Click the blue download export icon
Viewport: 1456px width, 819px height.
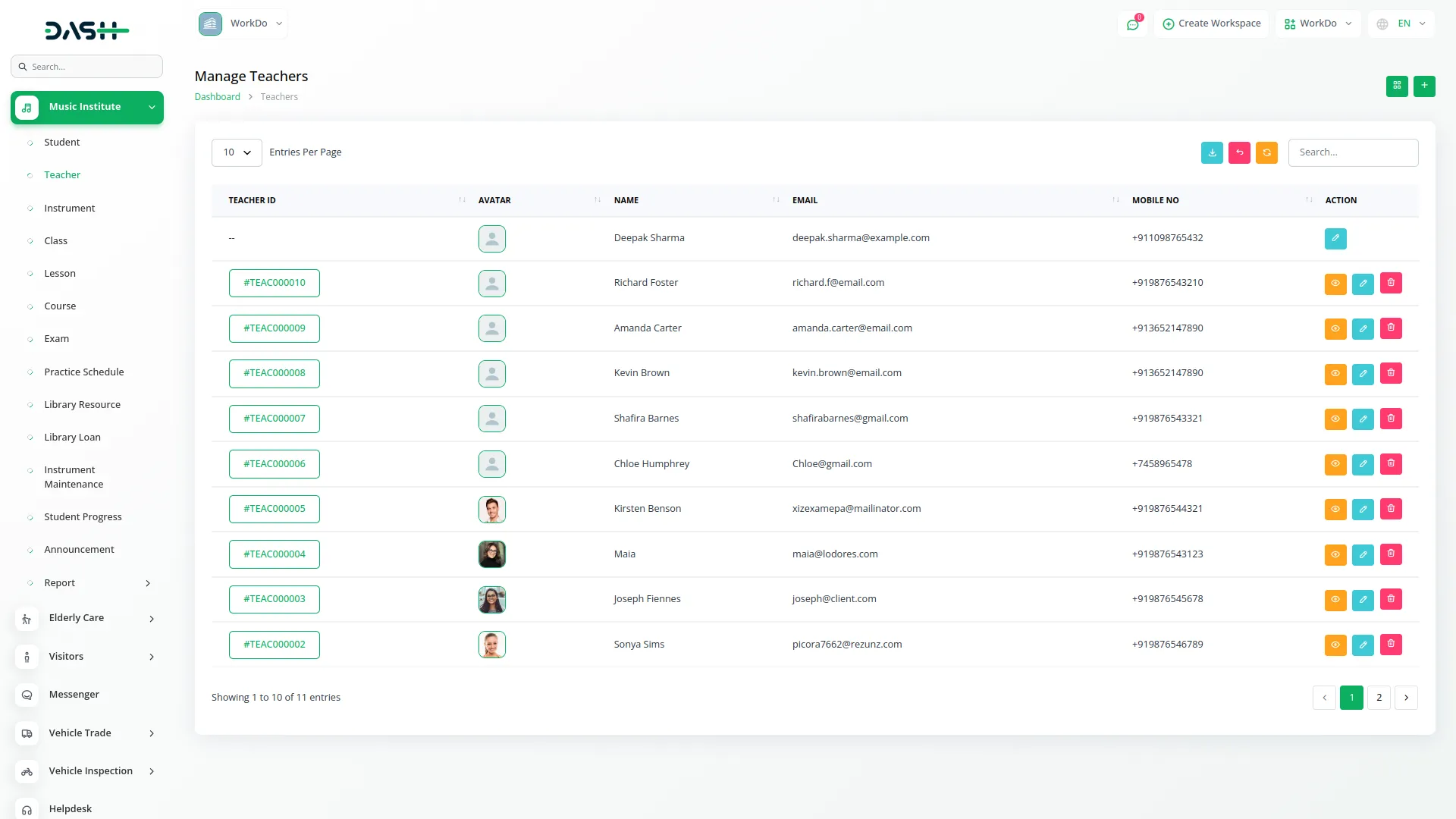(1212, 152)
